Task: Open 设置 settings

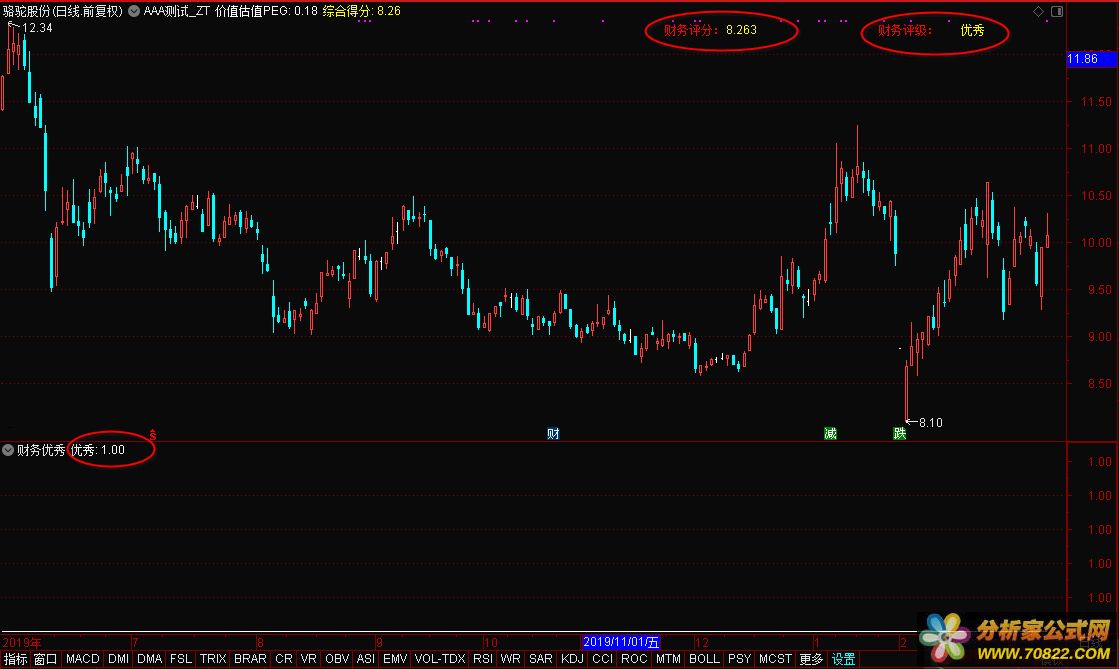Action: [844, 659]
